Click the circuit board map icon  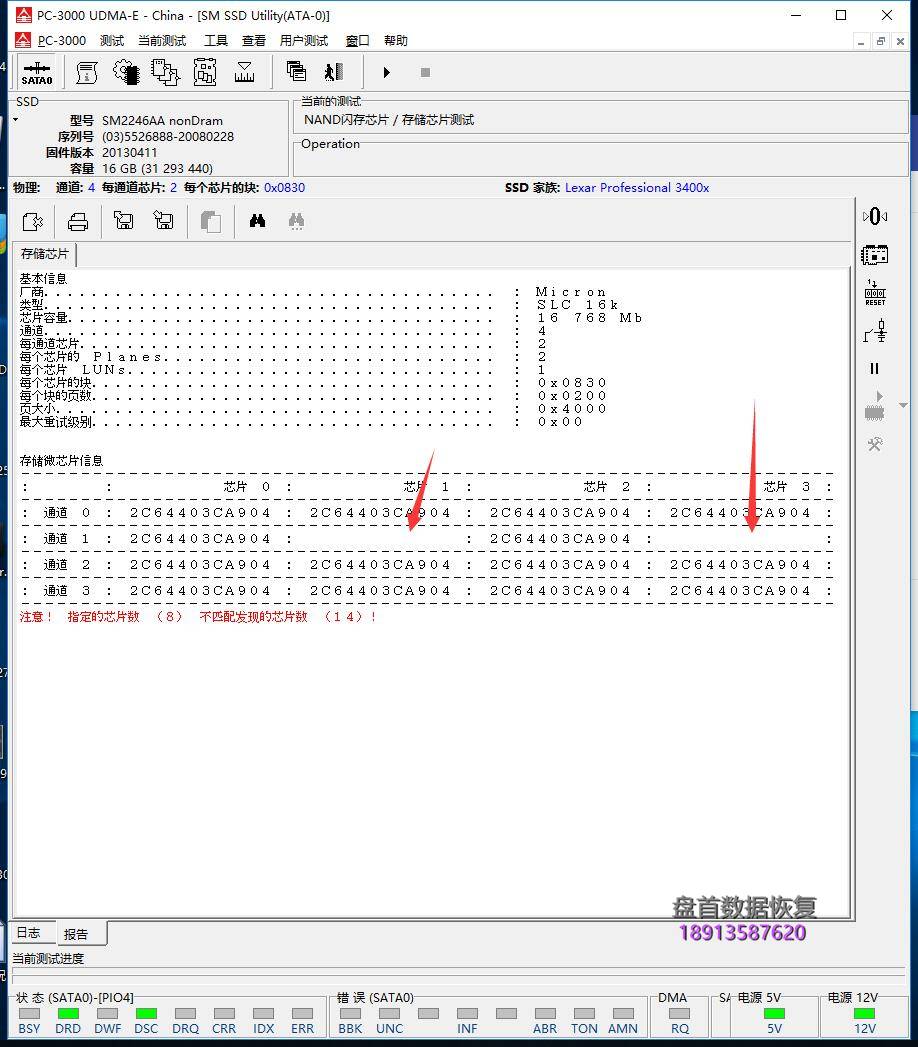[205, 72]
